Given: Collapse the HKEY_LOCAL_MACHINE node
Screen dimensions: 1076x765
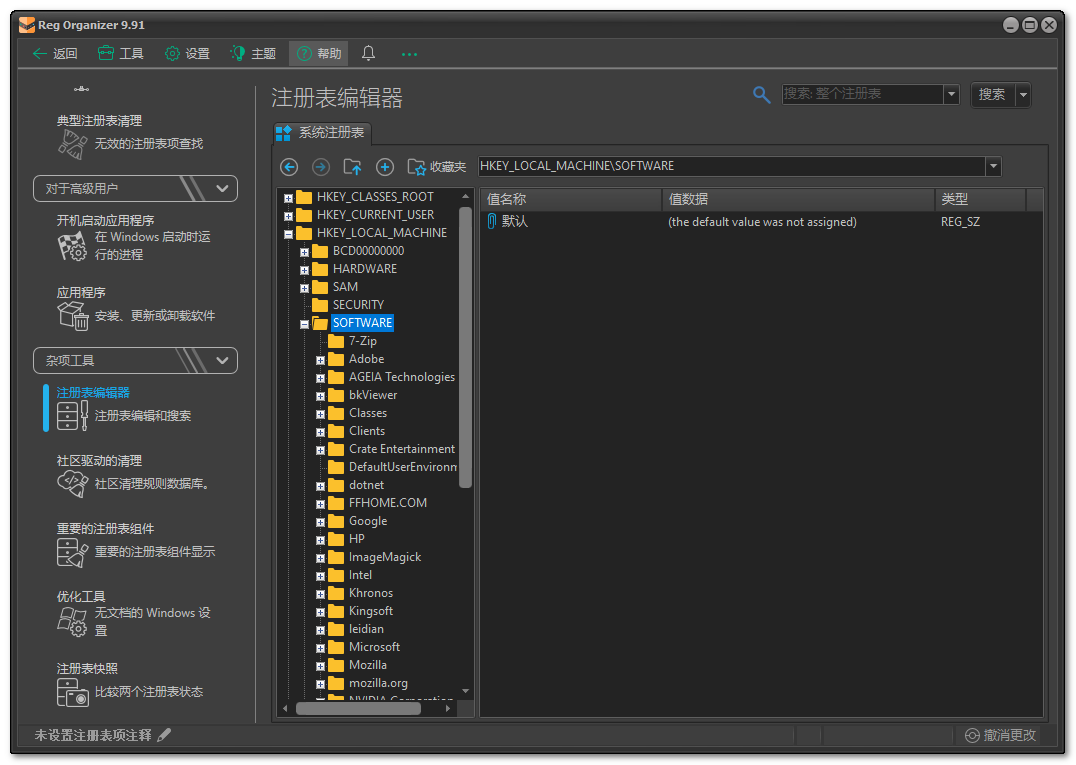Looking at the screenshot, I should pyautogui.click(x=288, y=234).
